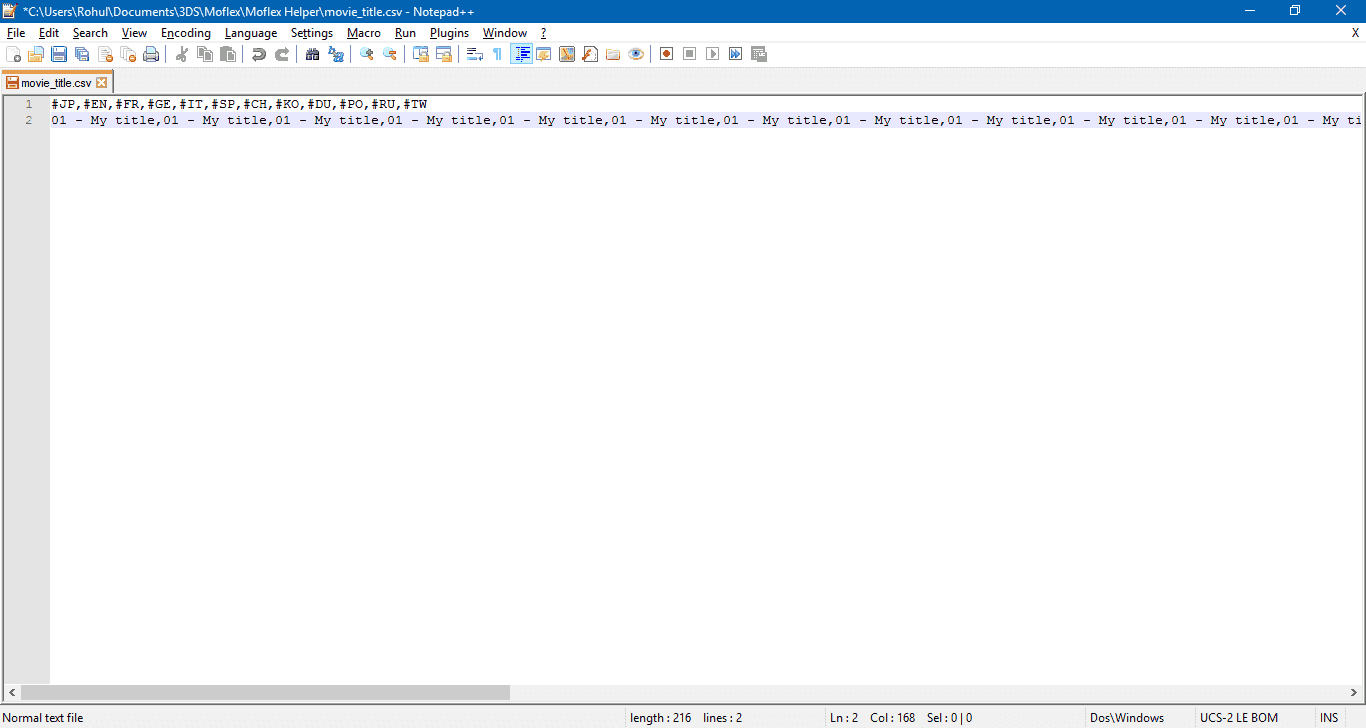The height and width of the screenshot is (728, 1366).
Task: Click the Close document toolbar icon
Action: click(105, 54)
